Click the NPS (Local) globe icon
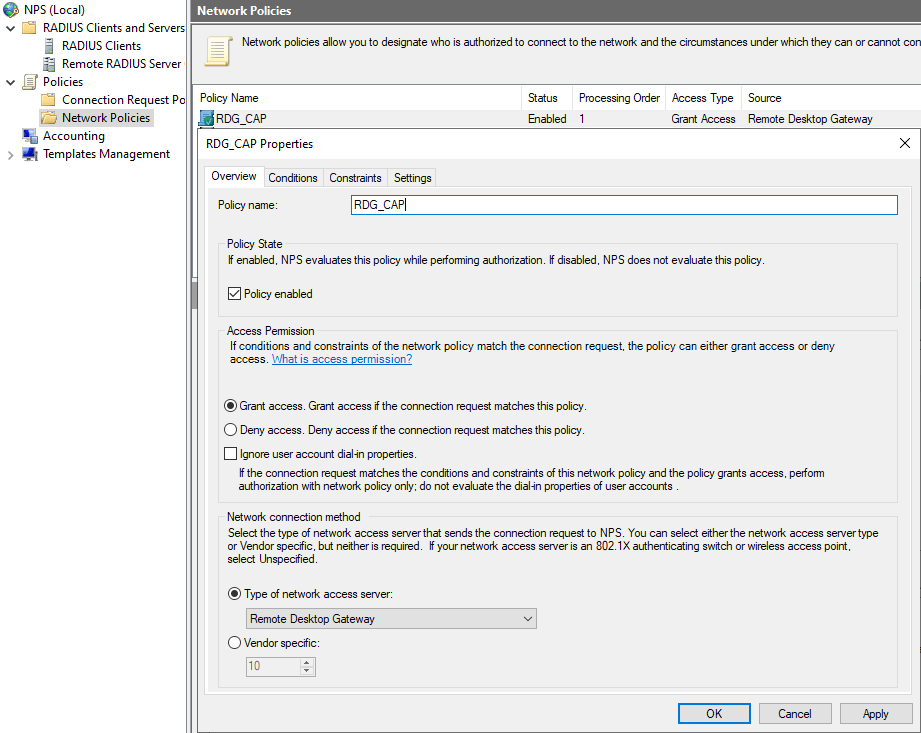Viewport: 921px width, 733px height. pyautogui.click(x=11, y=10)
